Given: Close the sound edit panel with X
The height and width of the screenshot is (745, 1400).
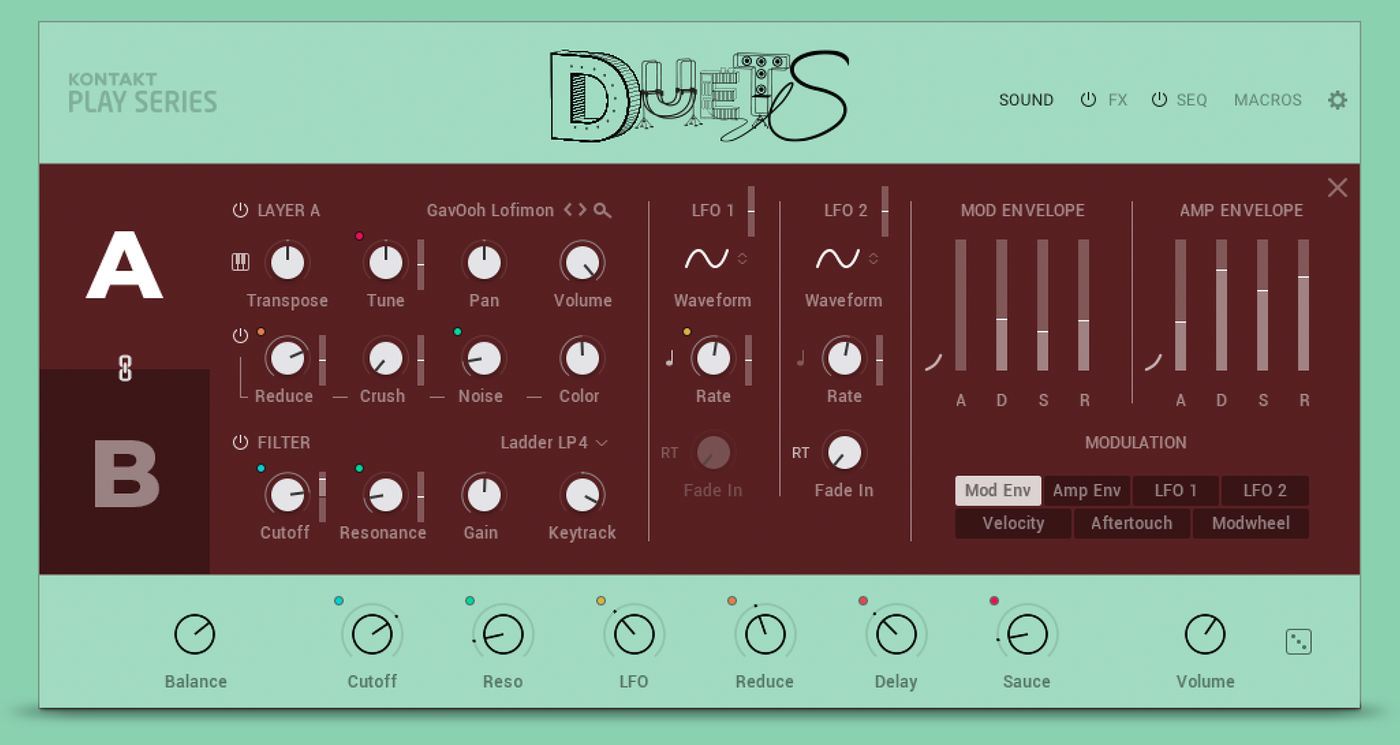Looking at the screenshot, I should pyautogui.click(x=1337, y=188).
